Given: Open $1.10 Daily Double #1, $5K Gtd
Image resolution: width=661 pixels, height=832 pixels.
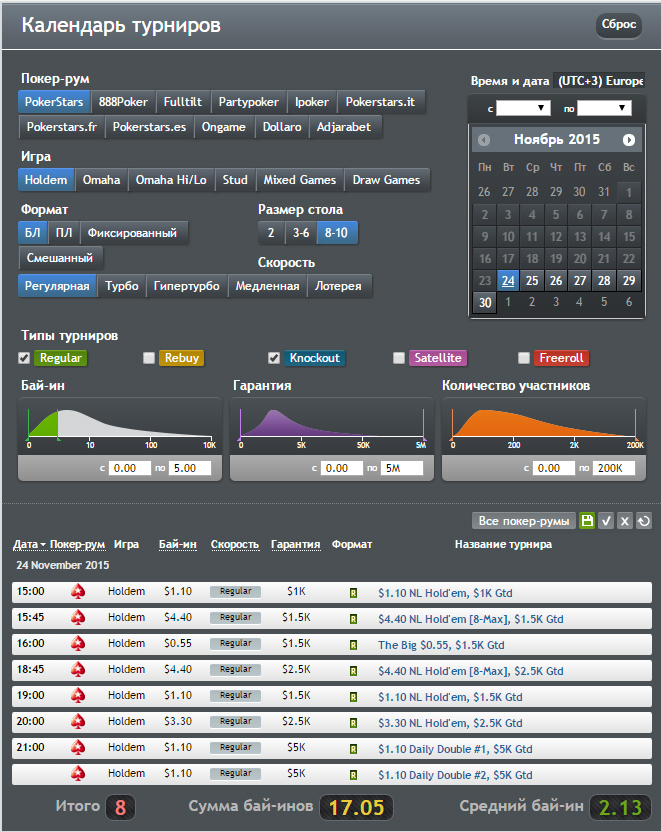Looking at the screenshot, I should tap(455, 749).
